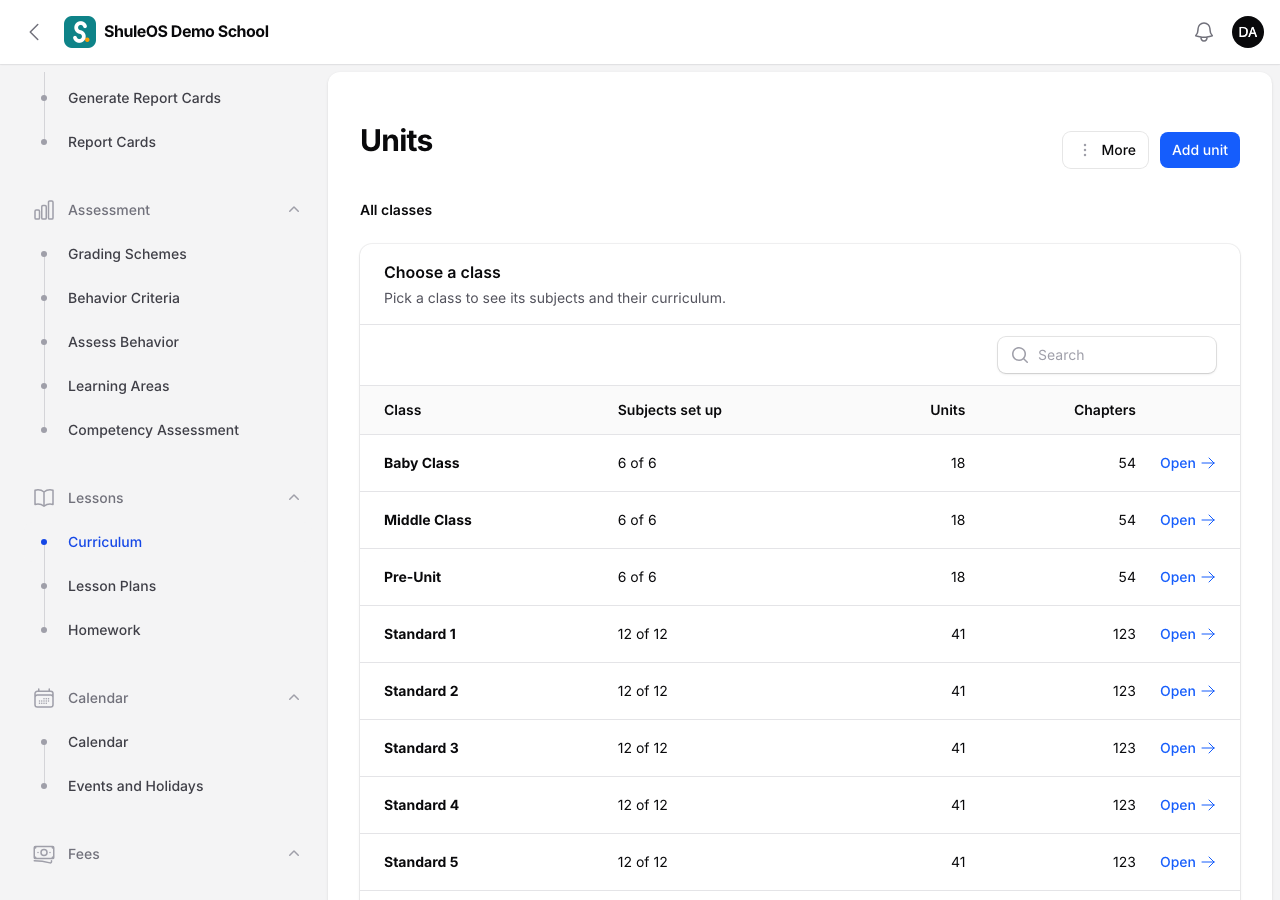Click the Assessment bar chart icon

(x=44, y=210)
